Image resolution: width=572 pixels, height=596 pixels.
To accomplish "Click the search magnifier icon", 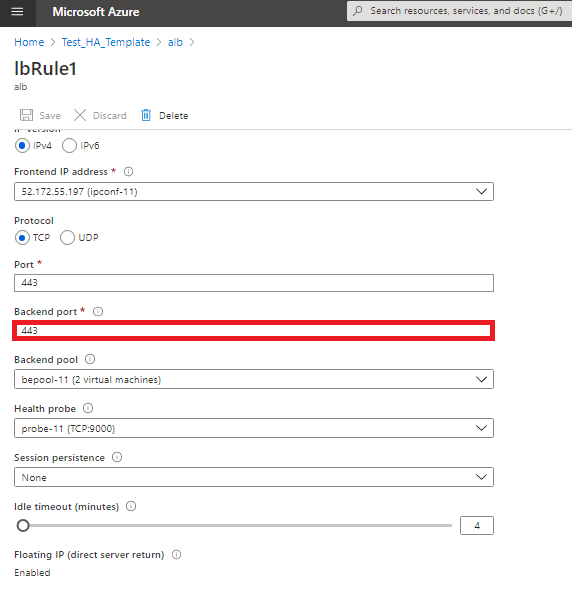I will click(358, 11).
